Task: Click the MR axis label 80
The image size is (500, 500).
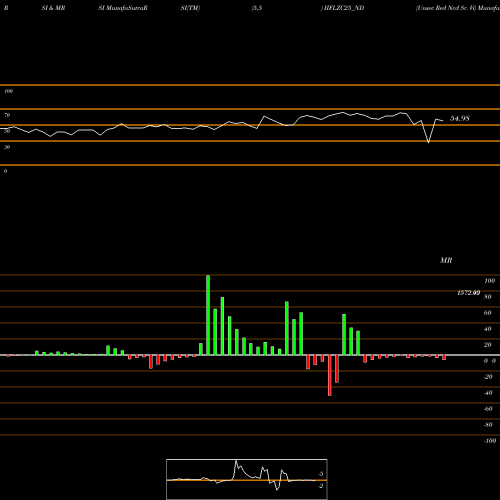Action: tap(488, 297)
